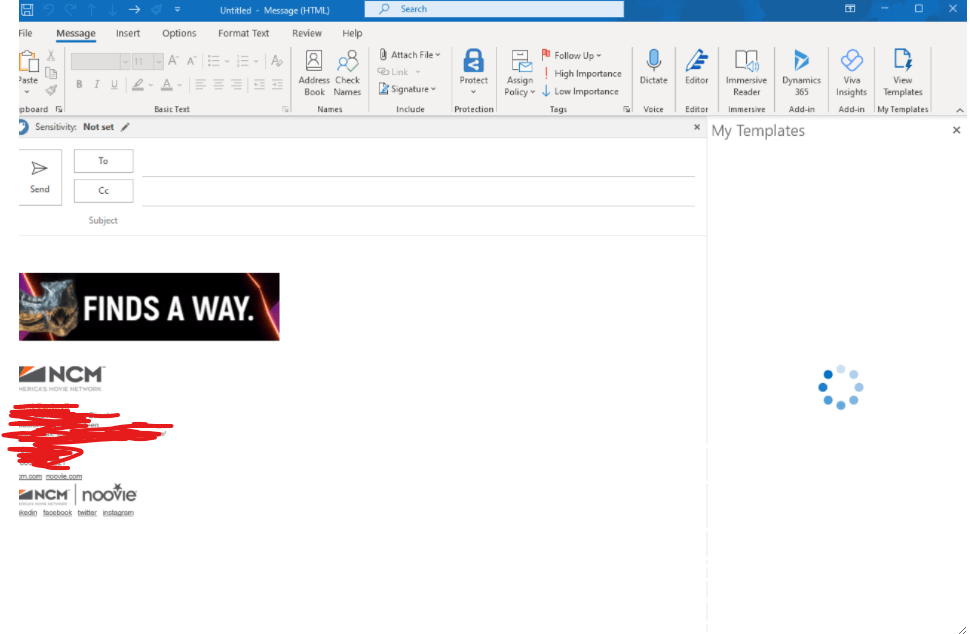Apply a bulleted list
This screenshot has height=634, width=970.
214,61
